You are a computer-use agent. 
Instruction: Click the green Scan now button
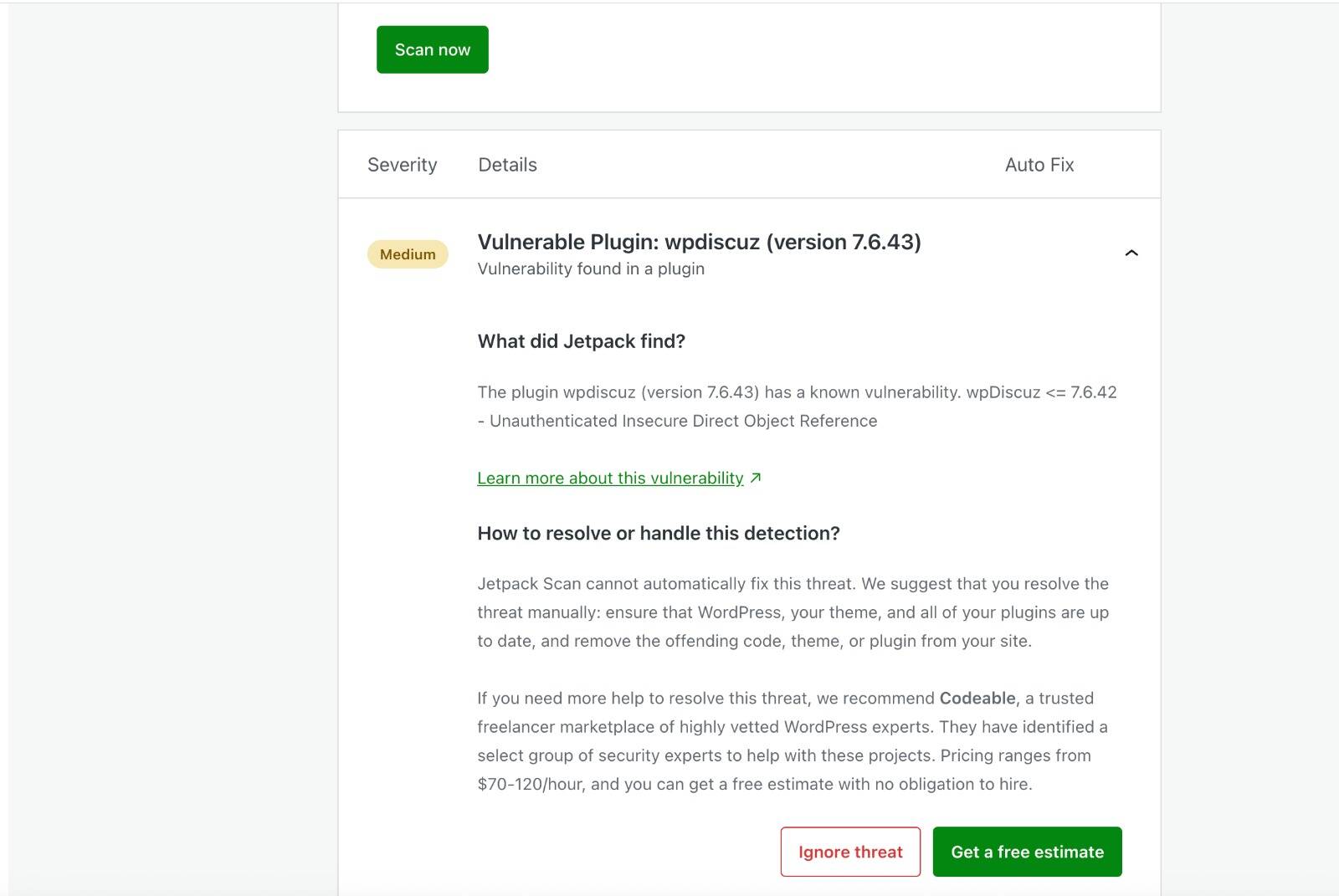pyautogui.click(x=432, y=50)
